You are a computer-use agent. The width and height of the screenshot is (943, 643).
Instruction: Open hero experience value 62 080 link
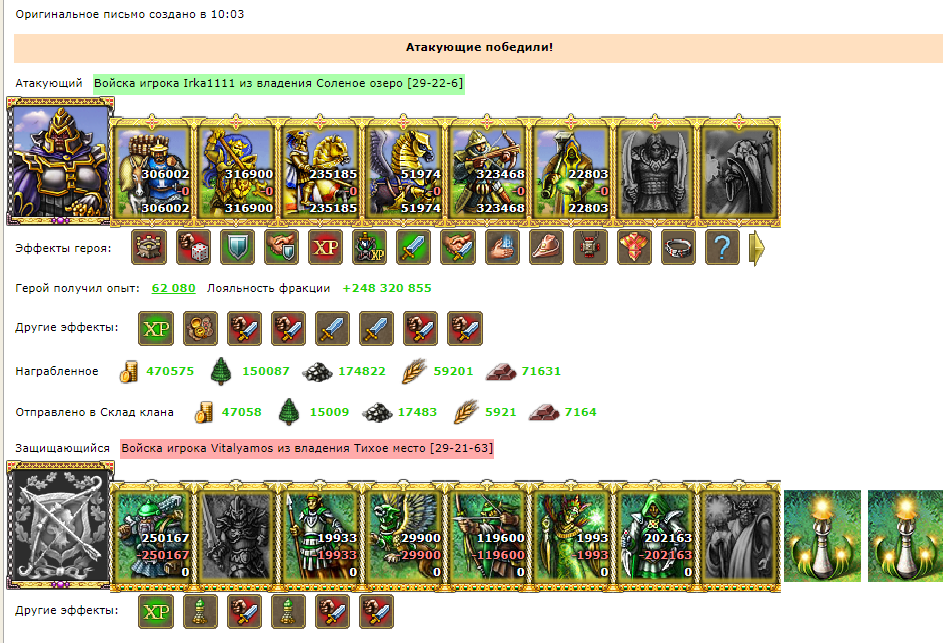173,288
